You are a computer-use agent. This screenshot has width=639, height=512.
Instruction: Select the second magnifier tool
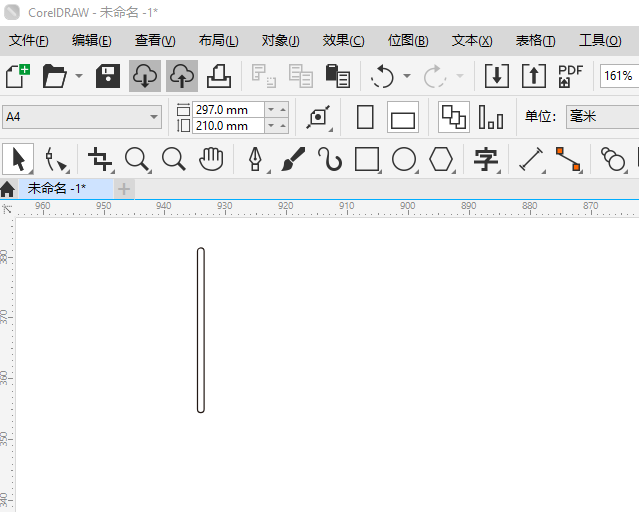174,159
